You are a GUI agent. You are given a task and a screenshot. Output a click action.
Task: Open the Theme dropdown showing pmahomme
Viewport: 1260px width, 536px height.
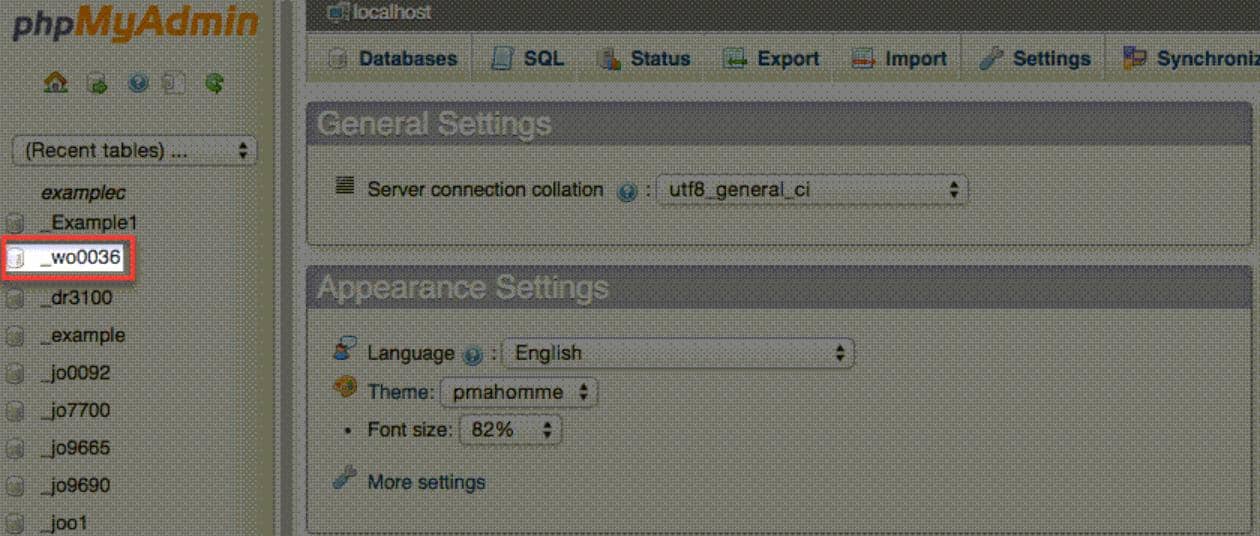click(x=518, y=392)
